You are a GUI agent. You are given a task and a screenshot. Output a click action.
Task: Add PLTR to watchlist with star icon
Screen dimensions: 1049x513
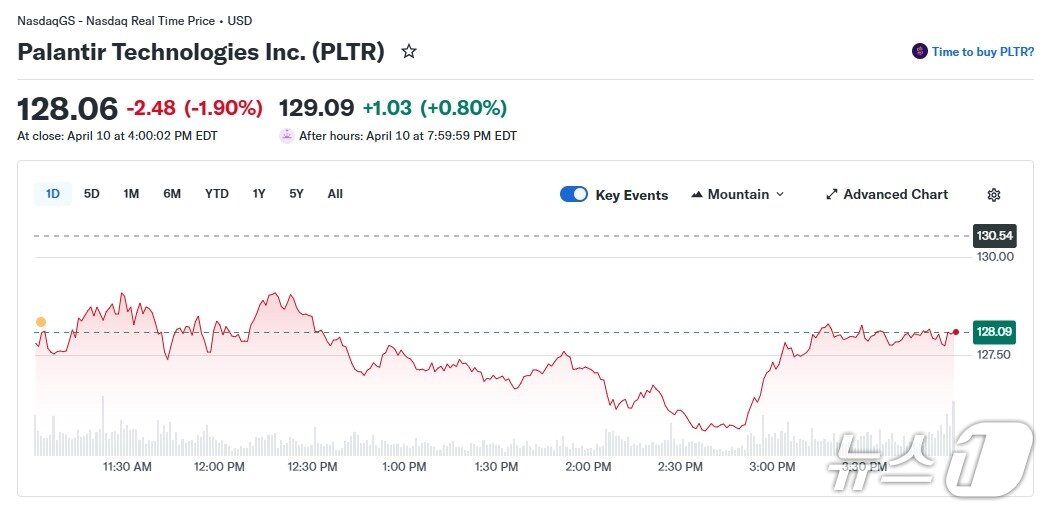[408, 52]
